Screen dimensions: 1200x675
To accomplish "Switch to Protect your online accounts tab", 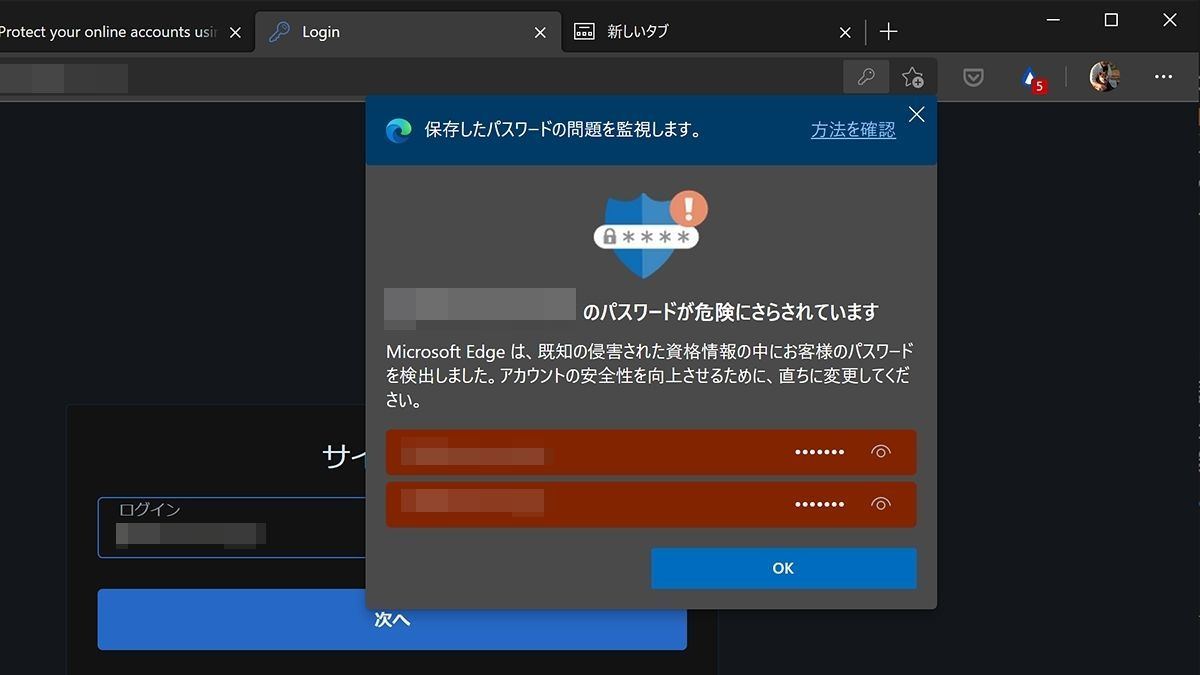I will pos(122,32).
